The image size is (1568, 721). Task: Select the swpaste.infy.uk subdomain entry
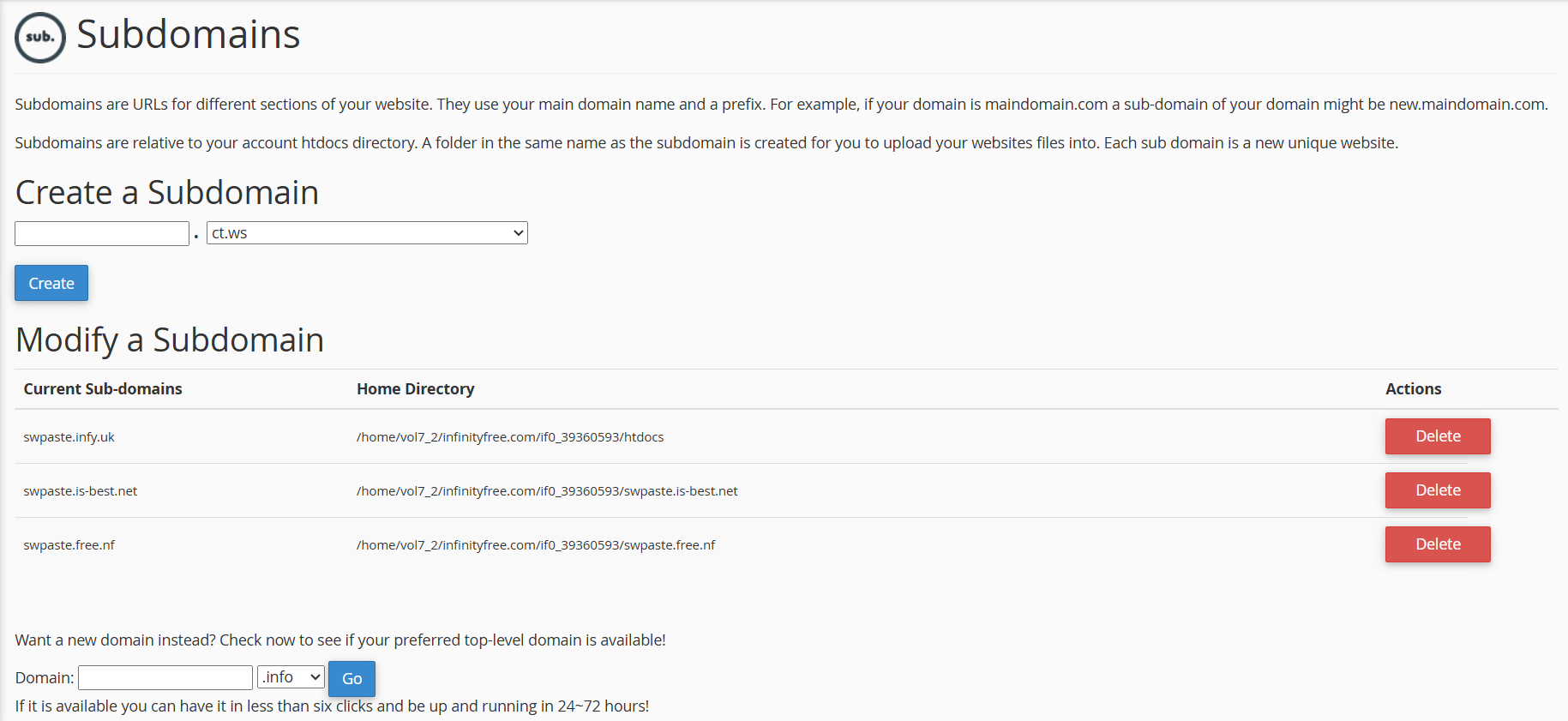(69, 437)
